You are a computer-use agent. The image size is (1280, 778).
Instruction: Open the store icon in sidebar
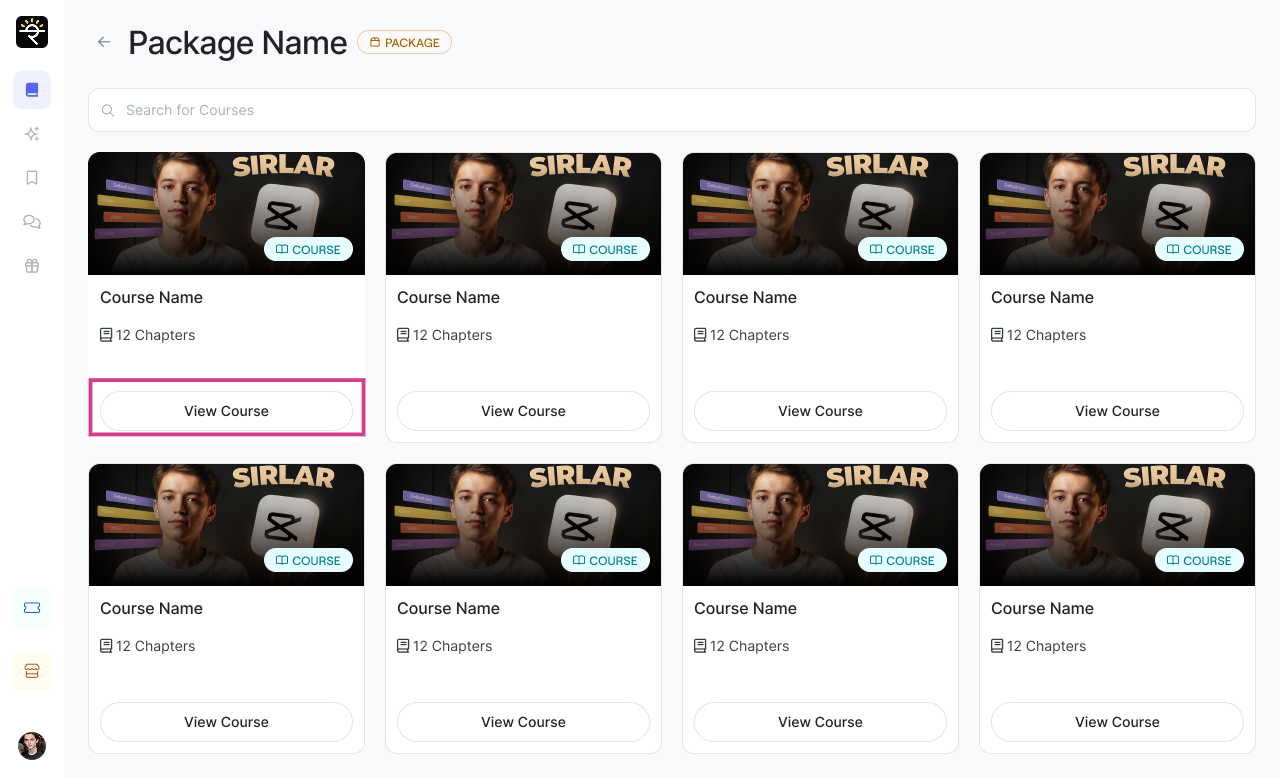[32, 671]
